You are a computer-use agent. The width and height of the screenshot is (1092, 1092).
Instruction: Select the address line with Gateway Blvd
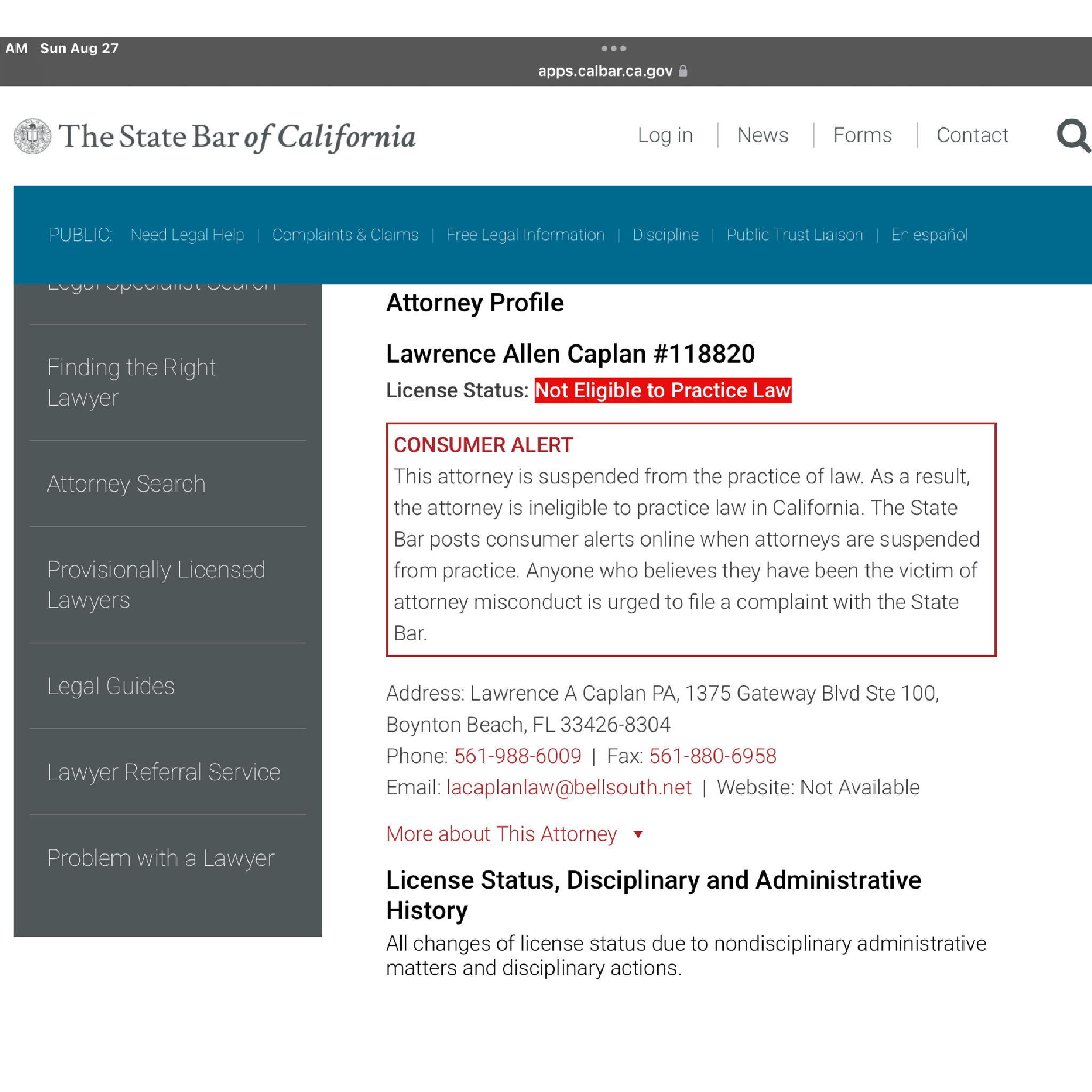[x=662, y=693]
